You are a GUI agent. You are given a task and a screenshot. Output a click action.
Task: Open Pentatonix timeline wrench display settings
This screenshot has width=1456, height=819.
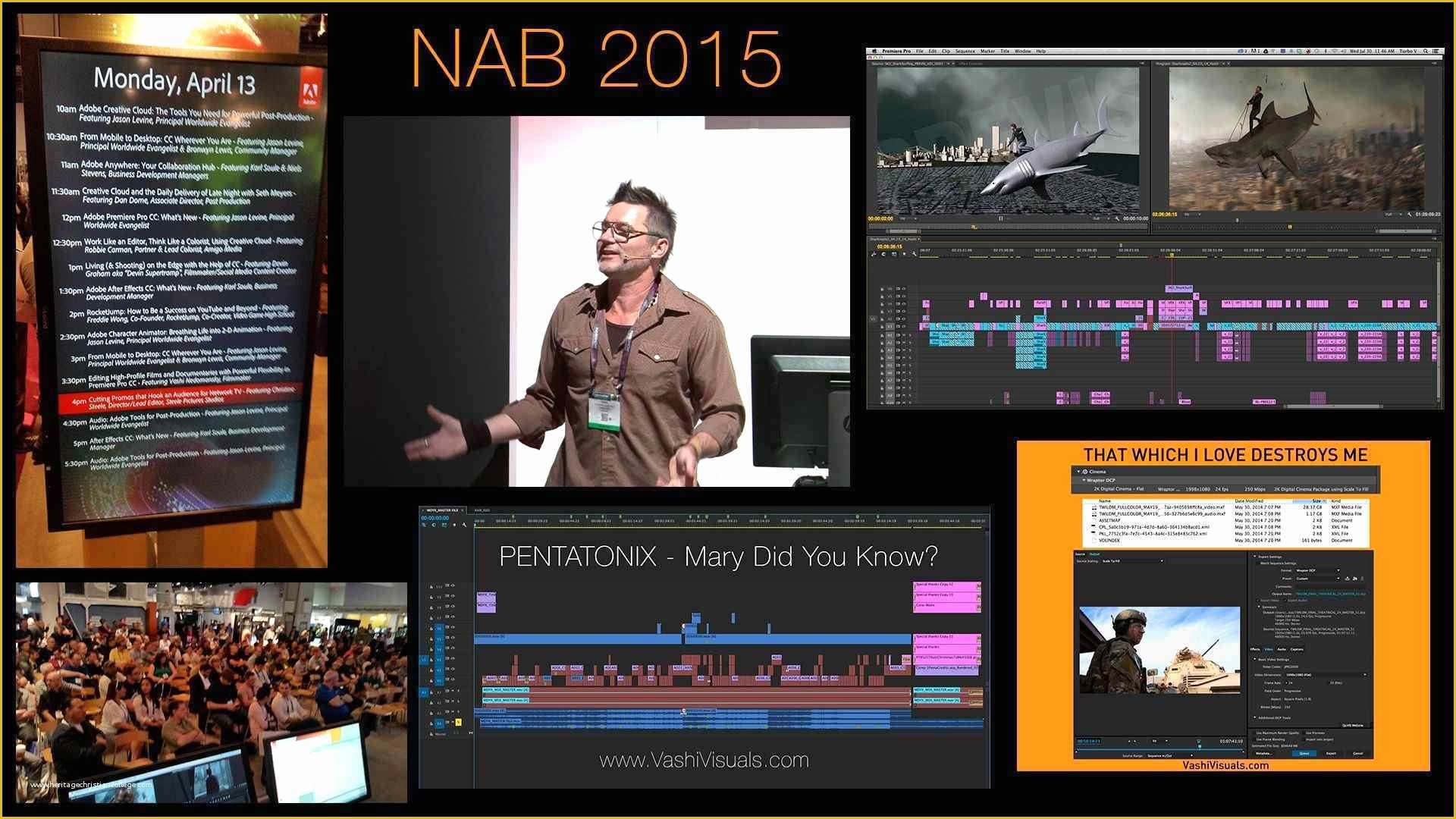[464, 525]
